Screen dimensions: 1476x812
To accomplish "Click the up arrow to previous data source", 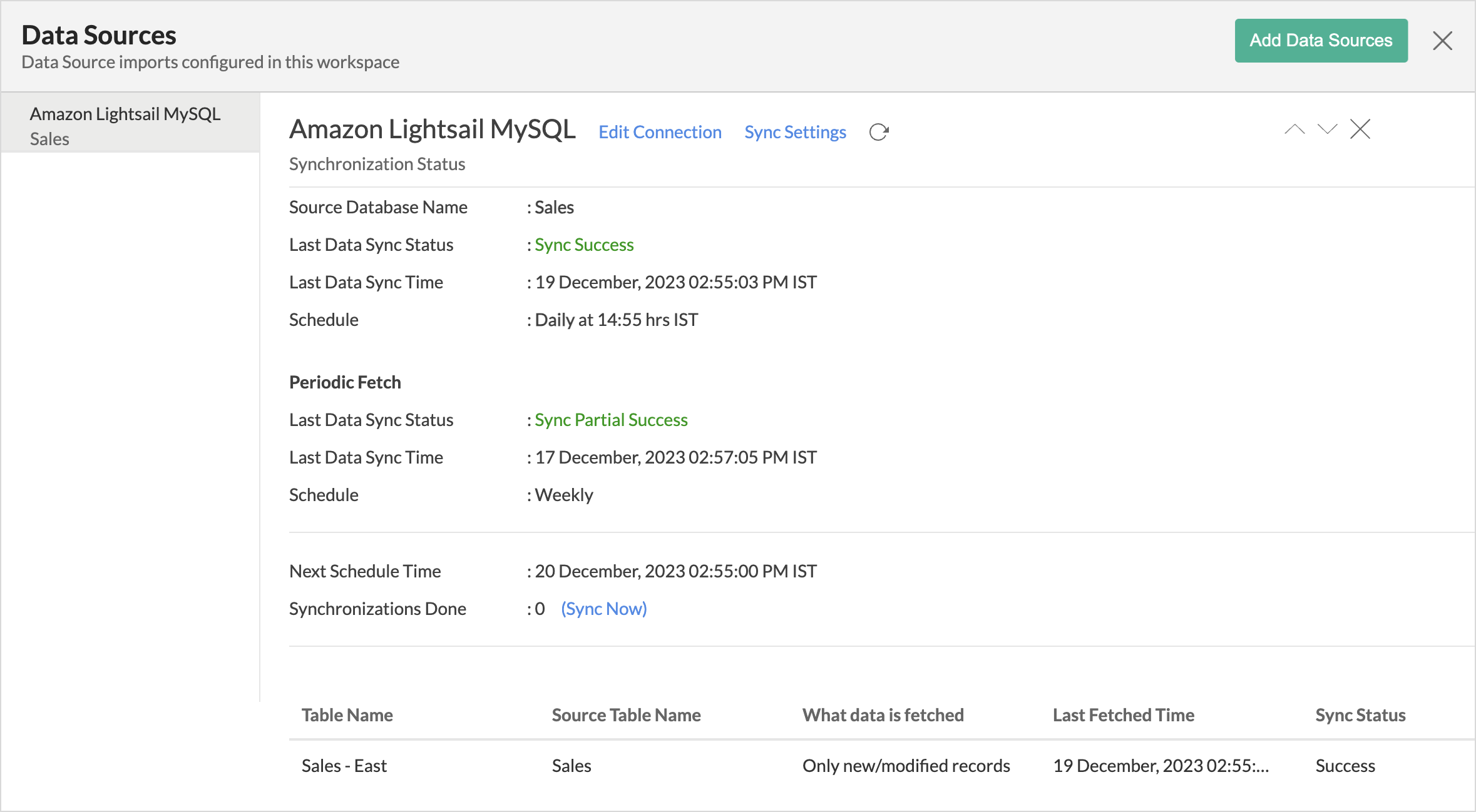I will coord(1294,129).
